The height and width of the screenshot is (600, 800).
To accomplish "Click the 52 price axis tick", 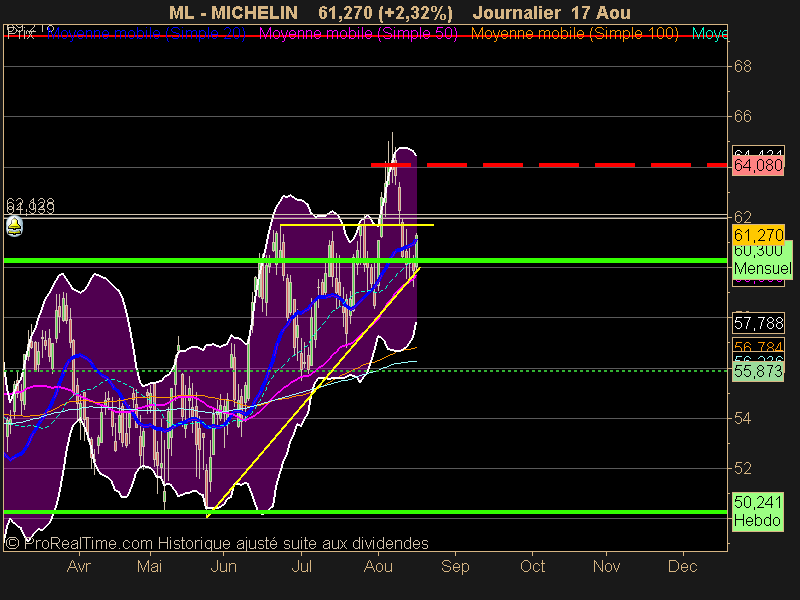I will (x=742, y=468).
